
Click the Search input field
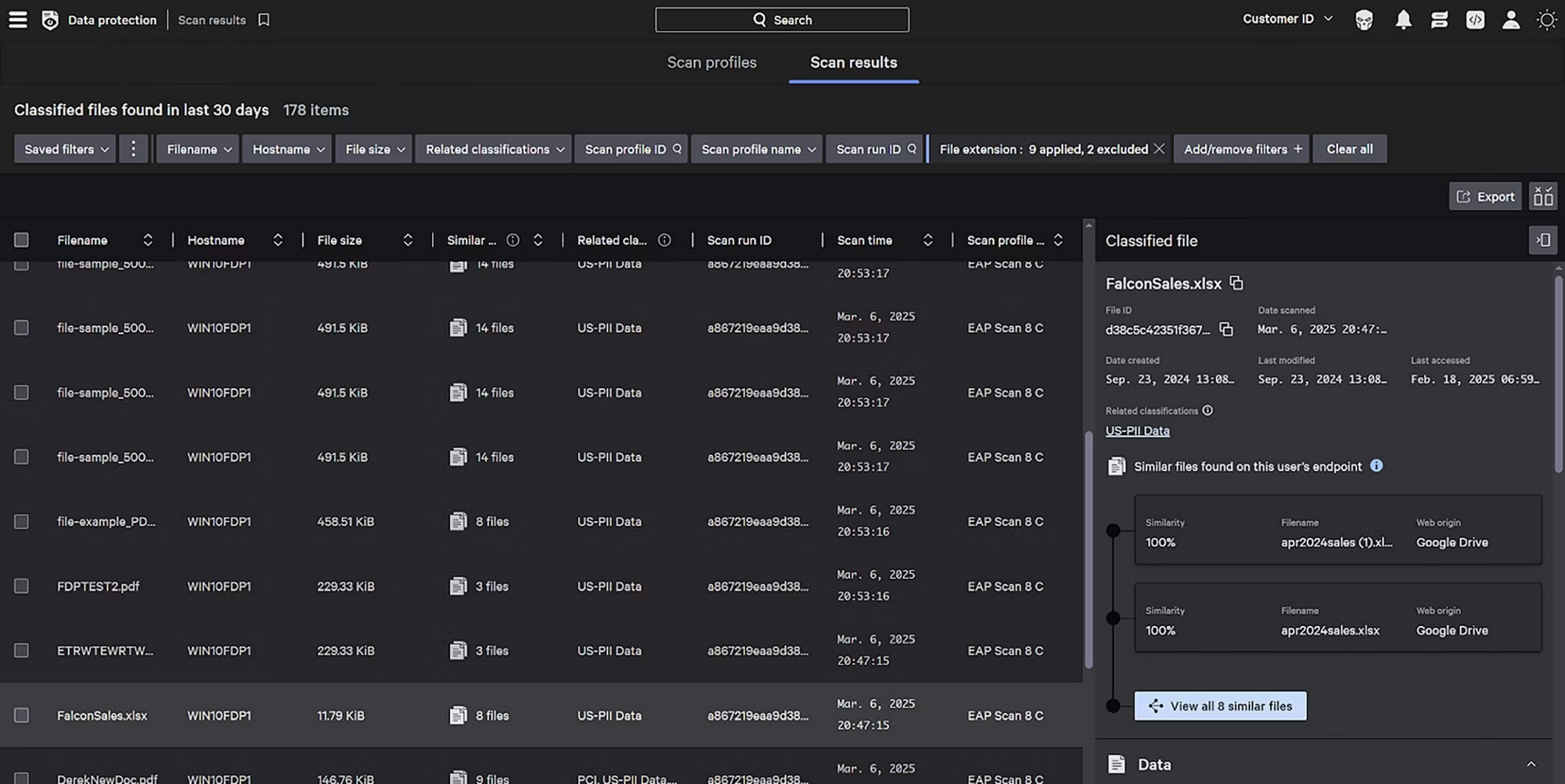coord(782,20)
